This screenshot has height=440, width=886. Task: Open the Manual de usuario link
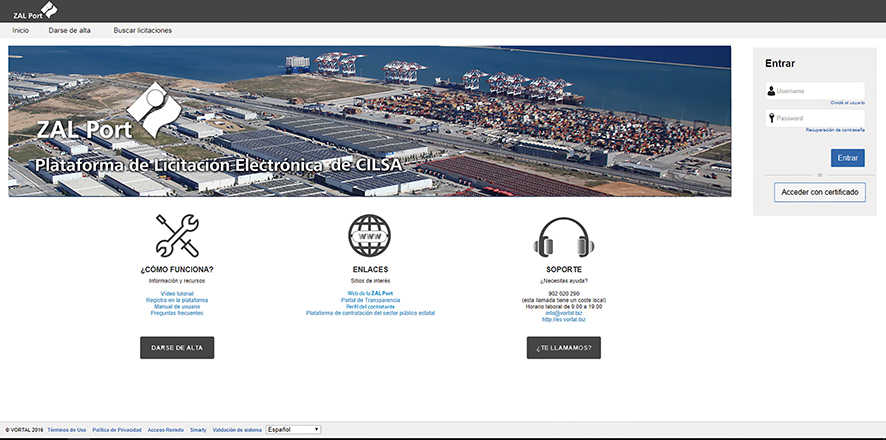point(177,306)
